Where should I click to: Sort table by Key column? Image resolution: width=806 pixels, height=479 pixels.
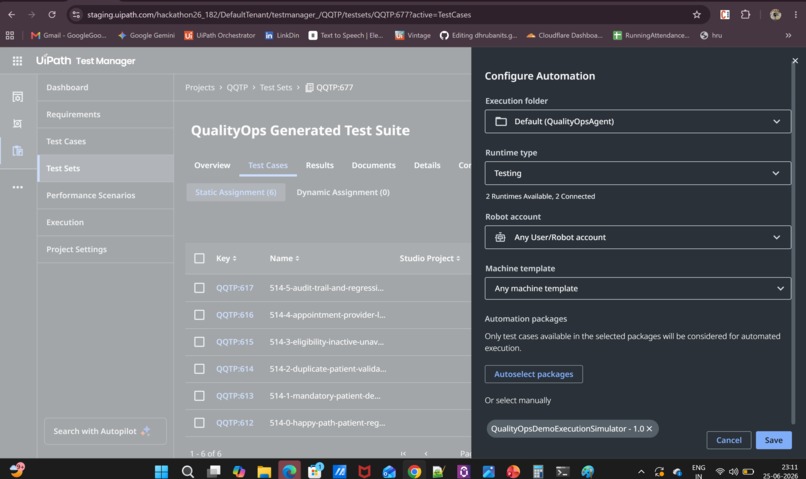pos(226,259)
